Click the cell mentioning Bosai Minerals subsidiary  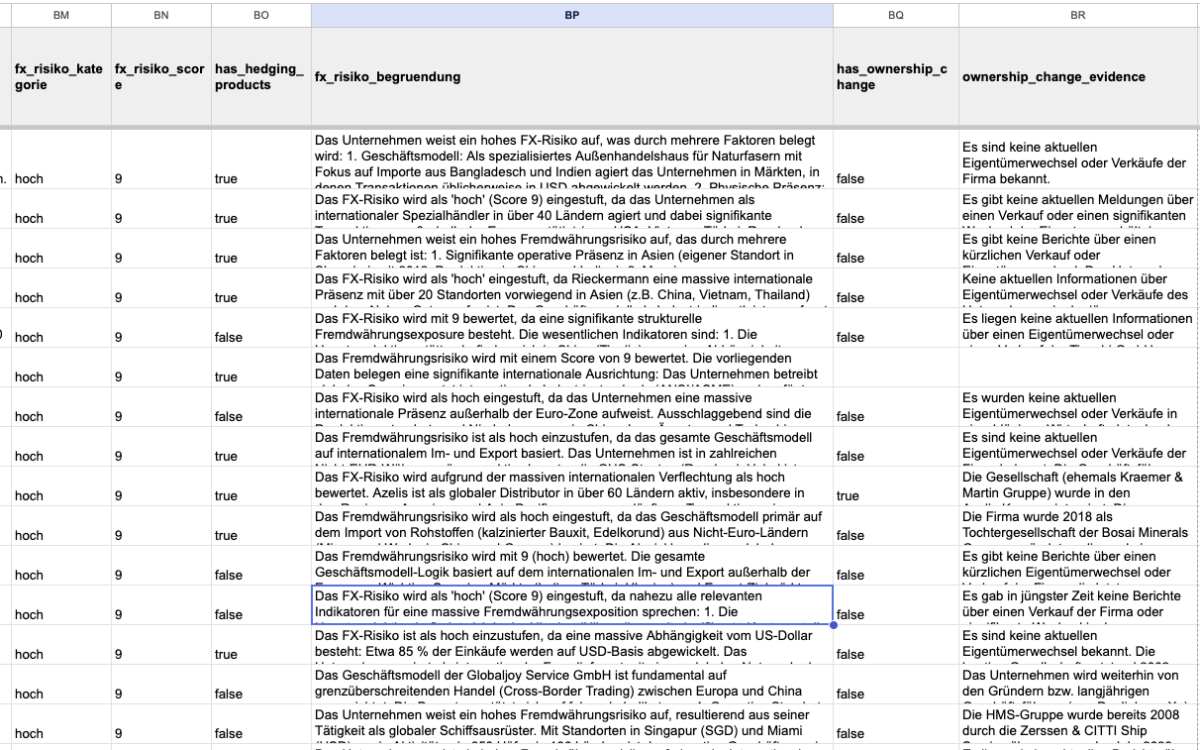(1078, 526)
